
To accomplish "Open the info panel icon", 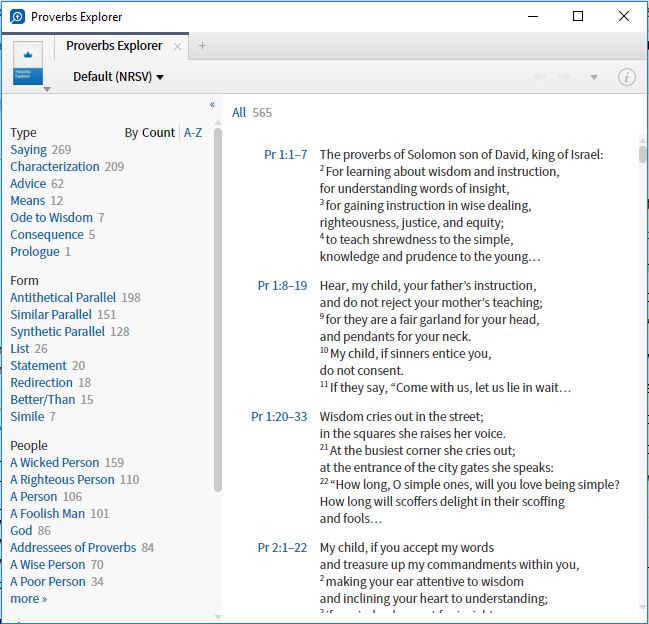I will click(x=627, y=77).
